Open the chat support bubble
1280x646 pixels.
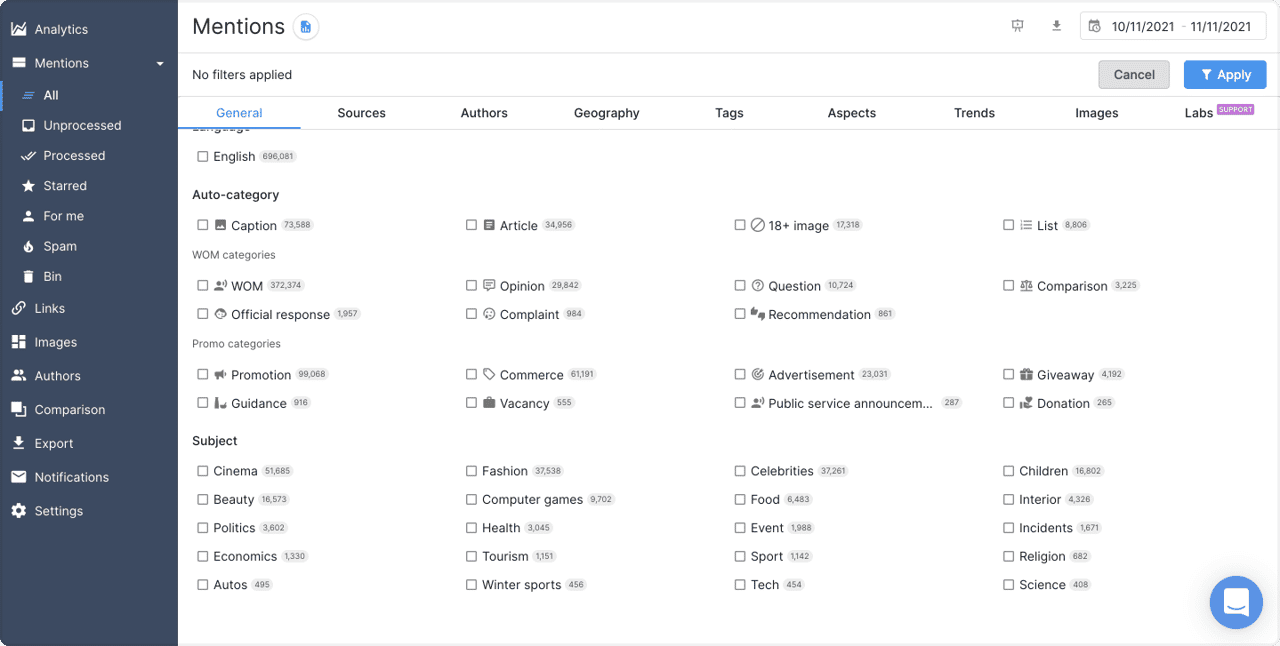(x=1236, y=602)
